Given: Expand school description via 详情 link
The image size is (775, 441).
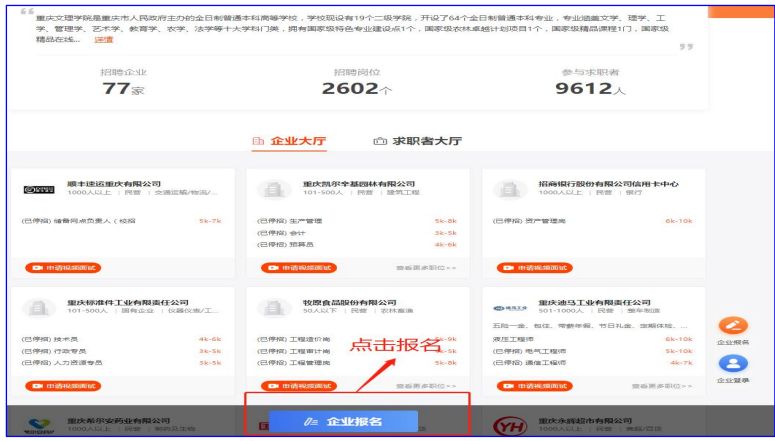Looking at the screenshot, I should click(104, 40).
